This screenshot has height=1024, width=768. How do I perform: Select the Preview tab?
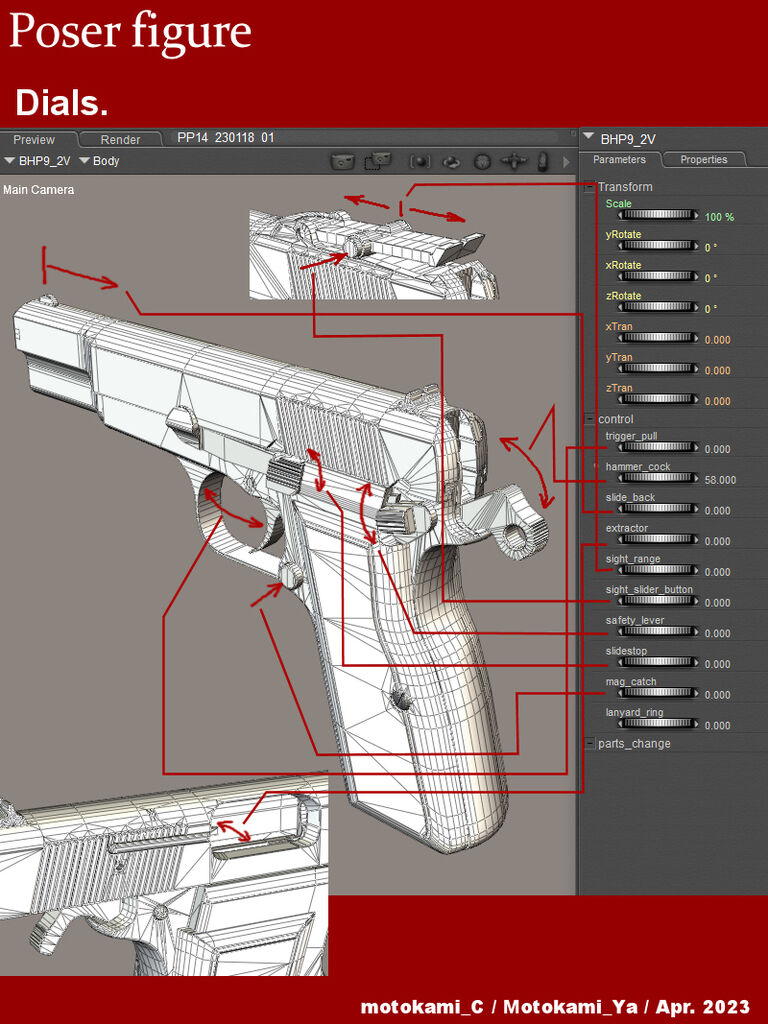coord(35,140)
